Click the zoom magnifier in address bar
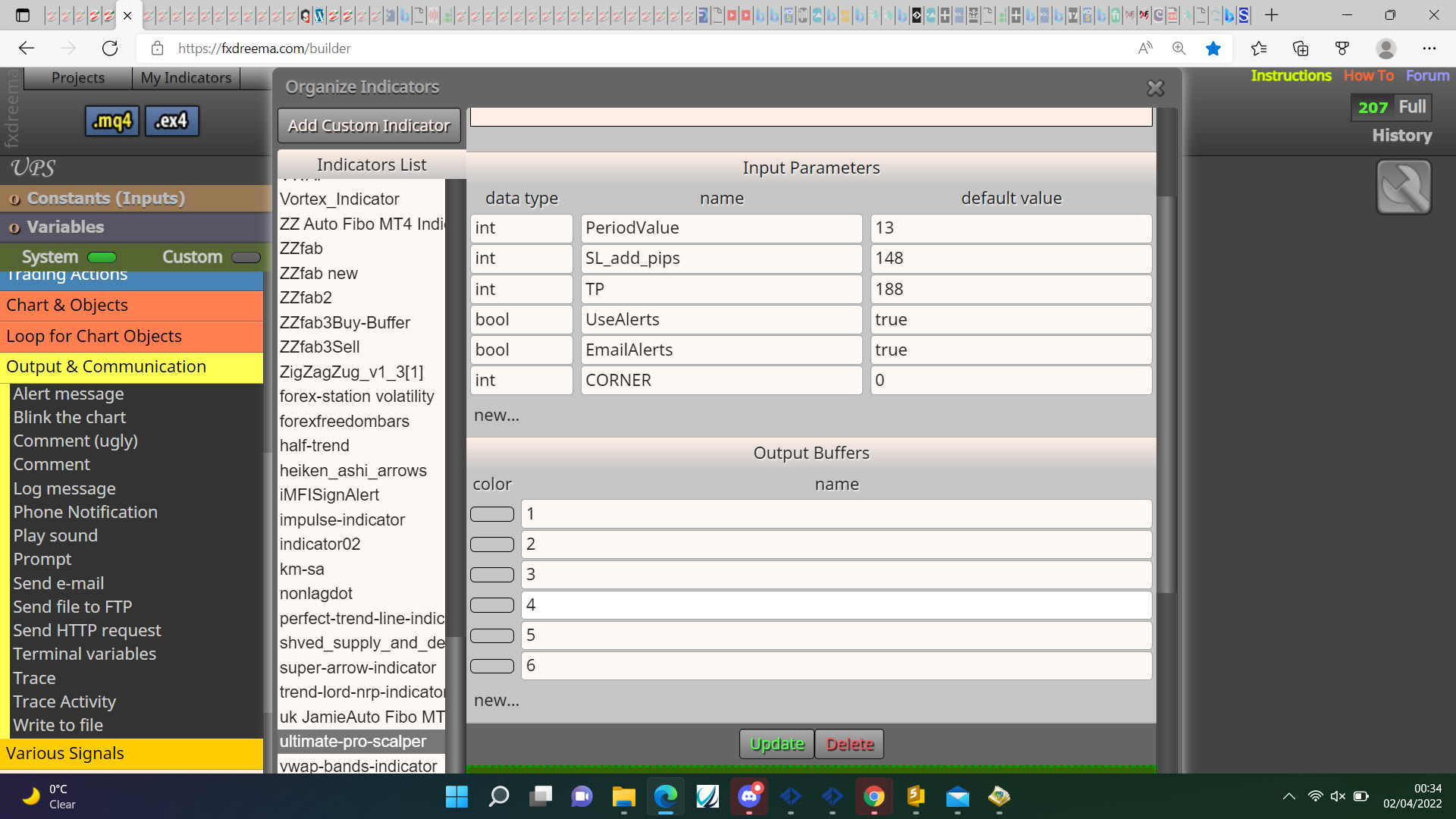 click(1179, 49)
